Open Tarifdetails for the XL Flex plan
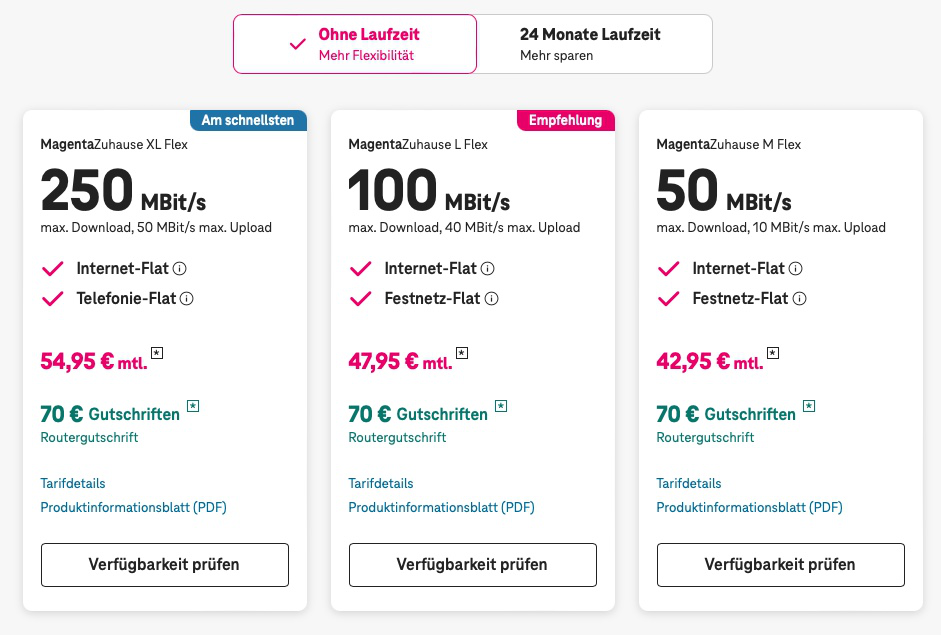 click(x=73, y=483)
